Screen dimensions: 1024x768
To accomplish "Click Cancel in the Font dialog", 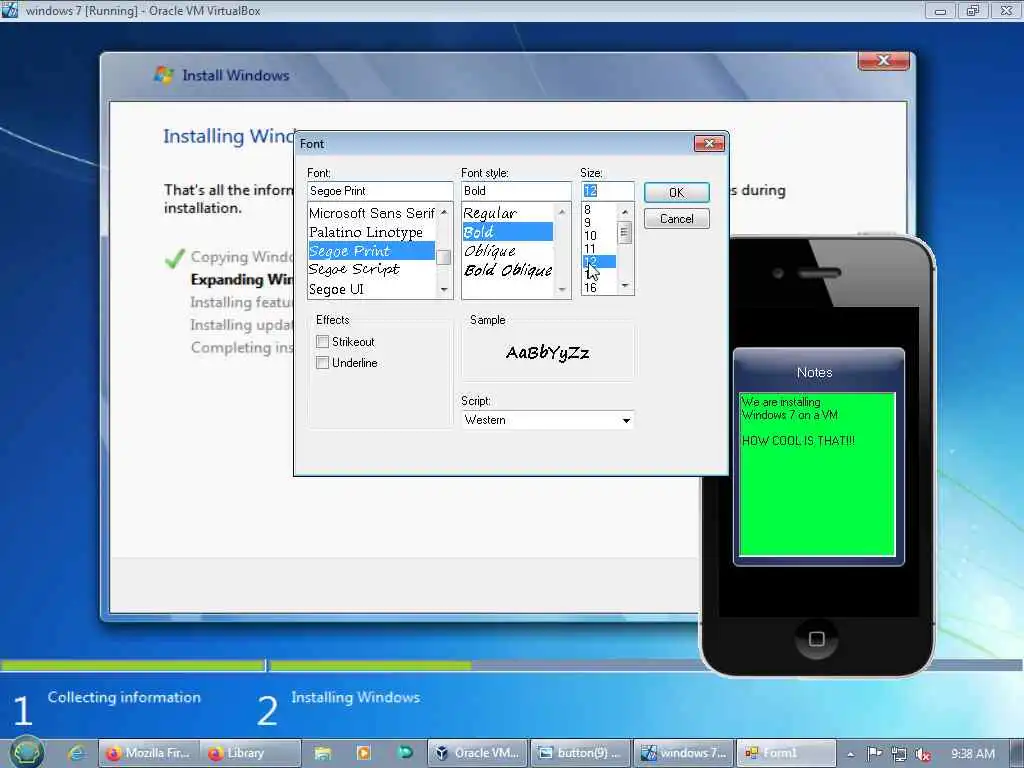I will point(677,219).
